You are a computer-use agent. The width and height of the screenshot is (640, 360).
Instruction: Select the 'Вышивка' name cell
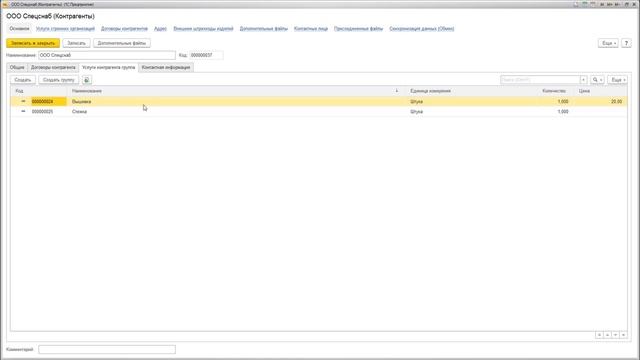(x=82, y=102)
